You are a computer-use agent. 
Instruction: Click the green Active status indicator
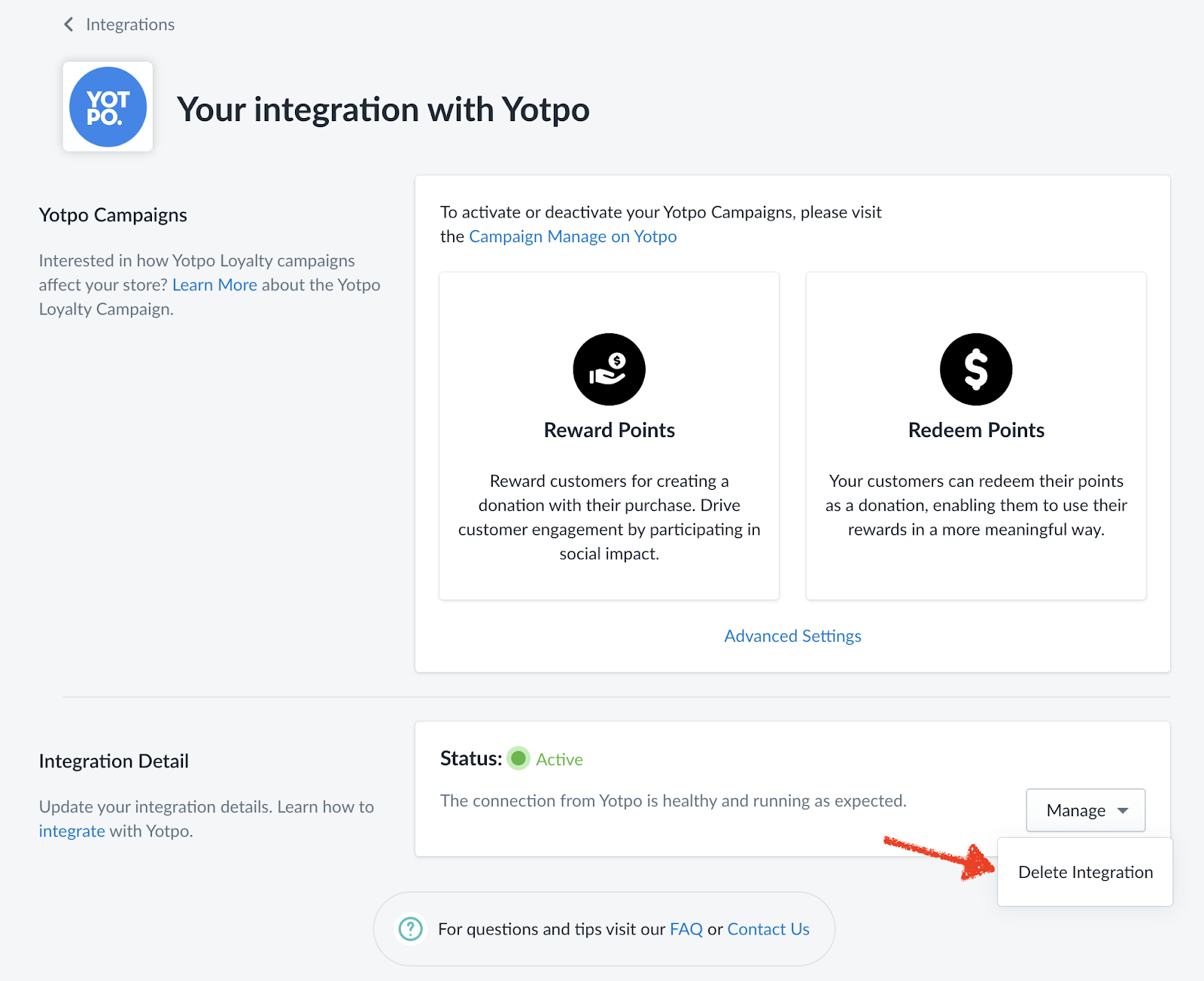[x=518, y=758]
